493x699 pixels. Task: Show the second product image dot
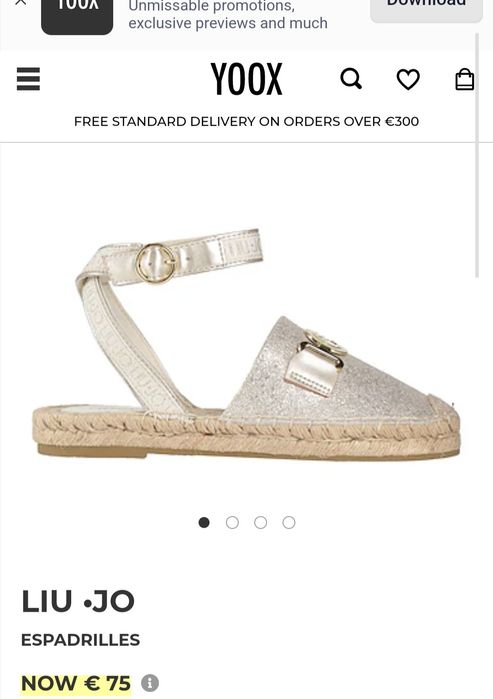coord(232,522)
